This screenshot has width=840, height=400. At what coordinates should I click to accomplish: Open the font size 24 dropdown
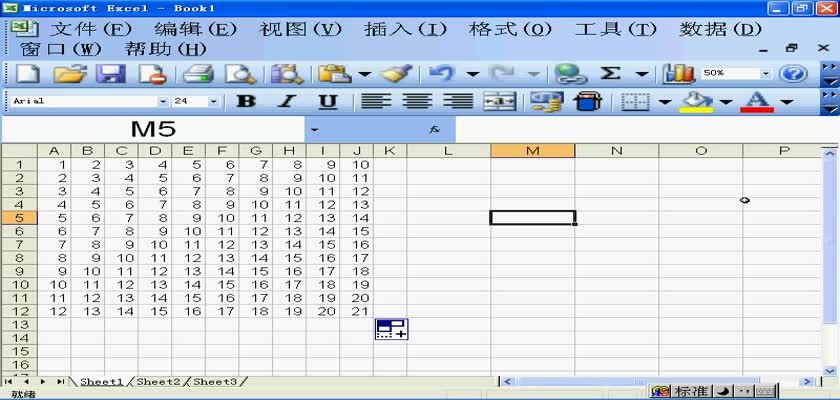(x=213, y=101)
